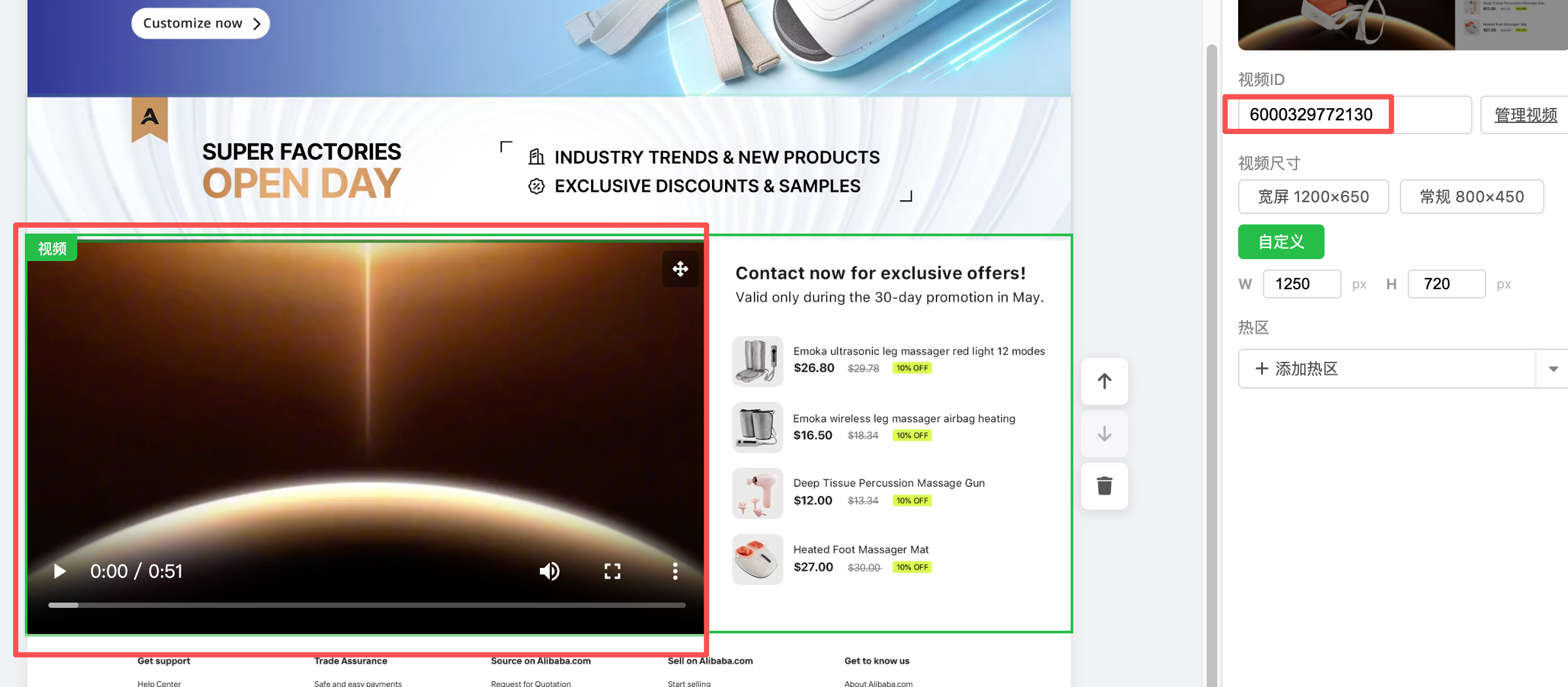Screen dimensions: 1568x687
Task: Open the Emoka wireless leg massager airbag heating title
Action: 904,419
